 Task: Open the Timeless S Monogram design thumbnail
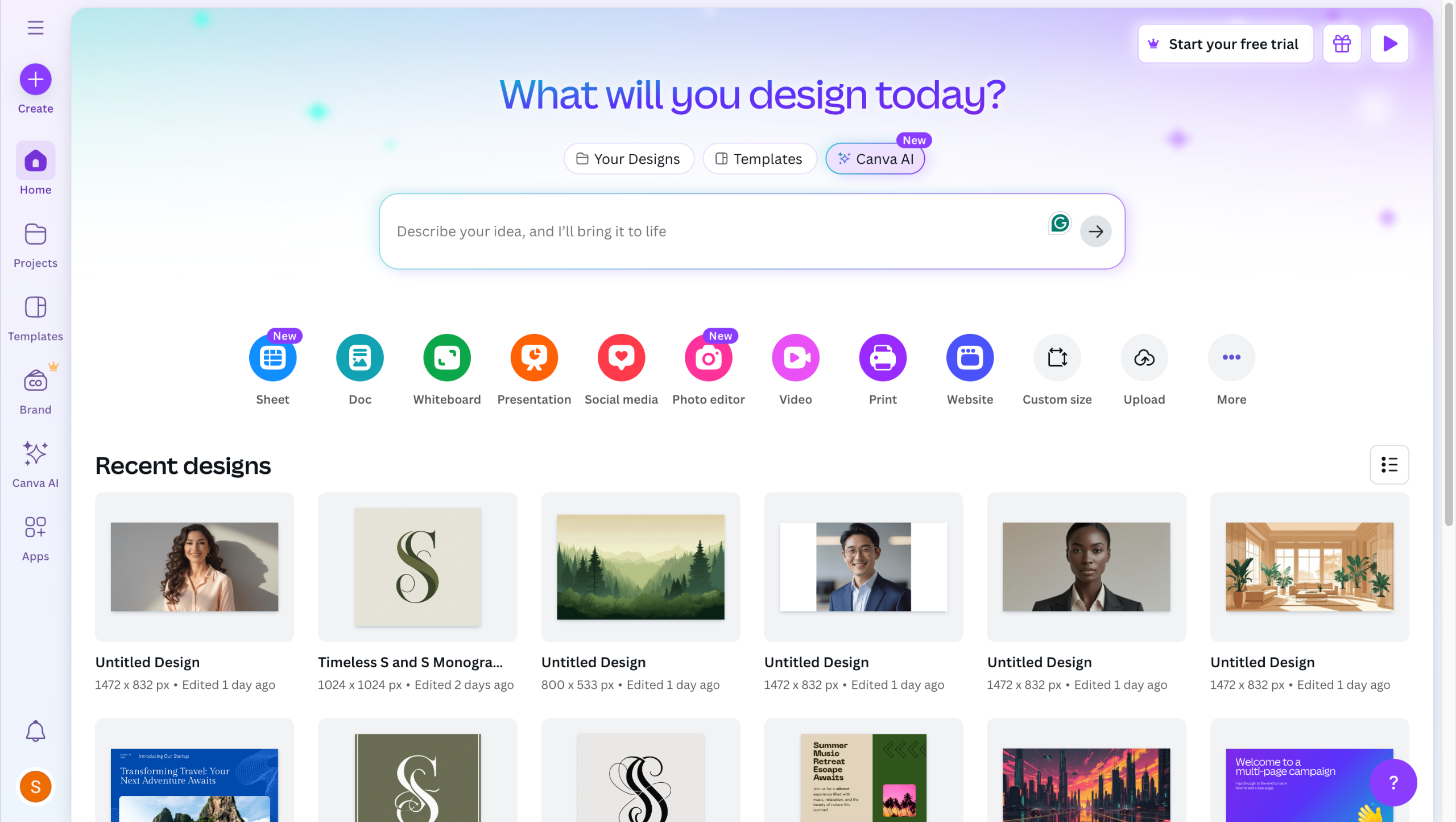point(417,567)
